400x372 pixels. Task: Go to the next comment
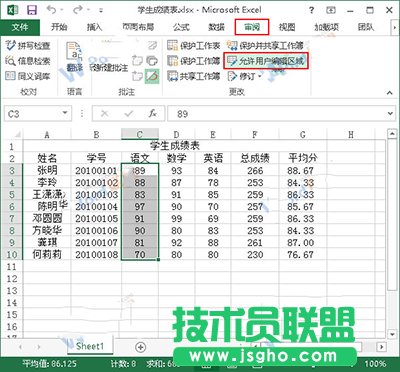pos(137,76)
